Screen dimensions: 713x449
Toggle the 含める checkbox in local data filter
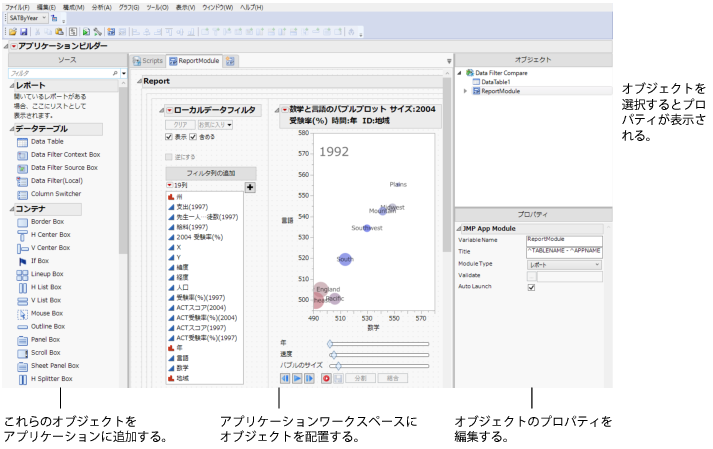point(192,137)
